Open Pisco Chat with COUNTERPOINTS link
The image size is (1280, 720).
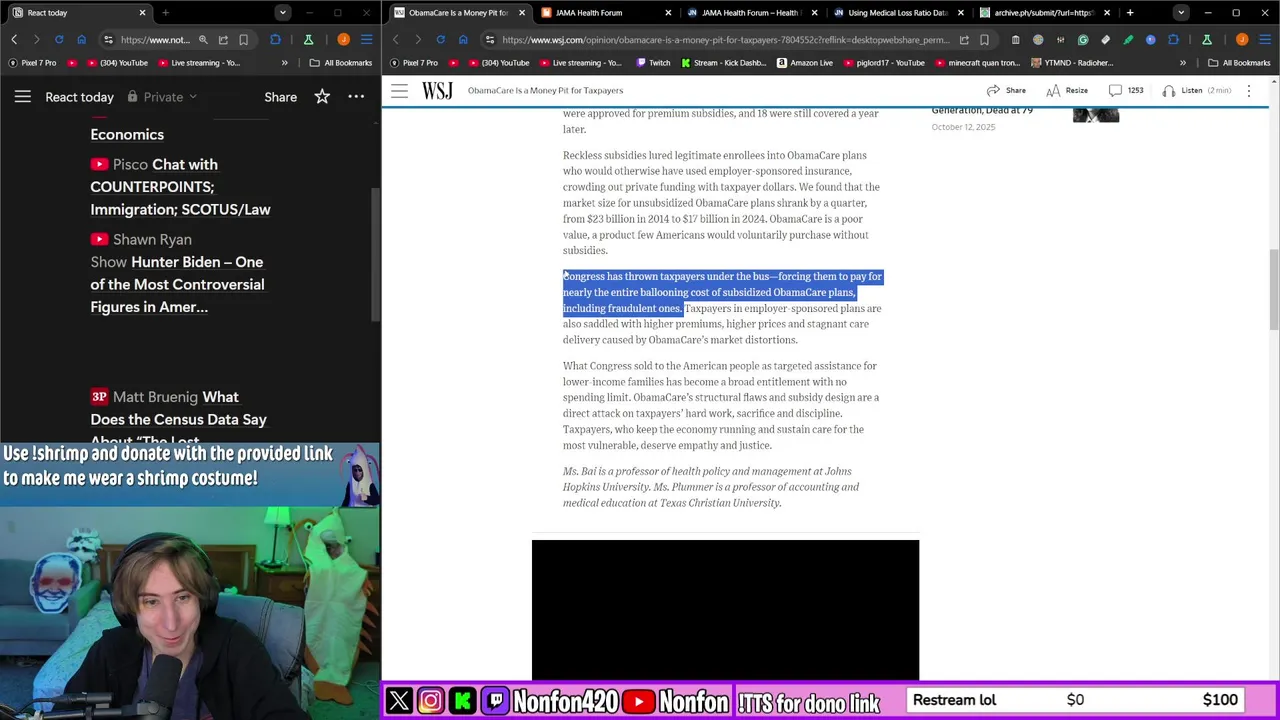click(x=180, y=187)
